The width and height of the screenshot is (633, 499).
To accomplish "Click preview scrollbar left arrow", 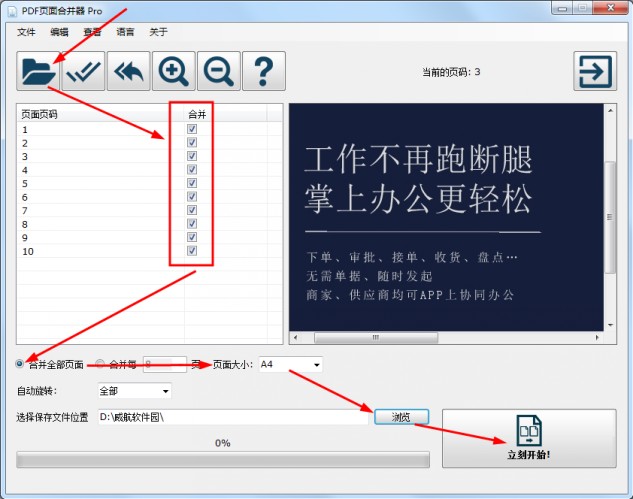I will click(x=296, y=338).
